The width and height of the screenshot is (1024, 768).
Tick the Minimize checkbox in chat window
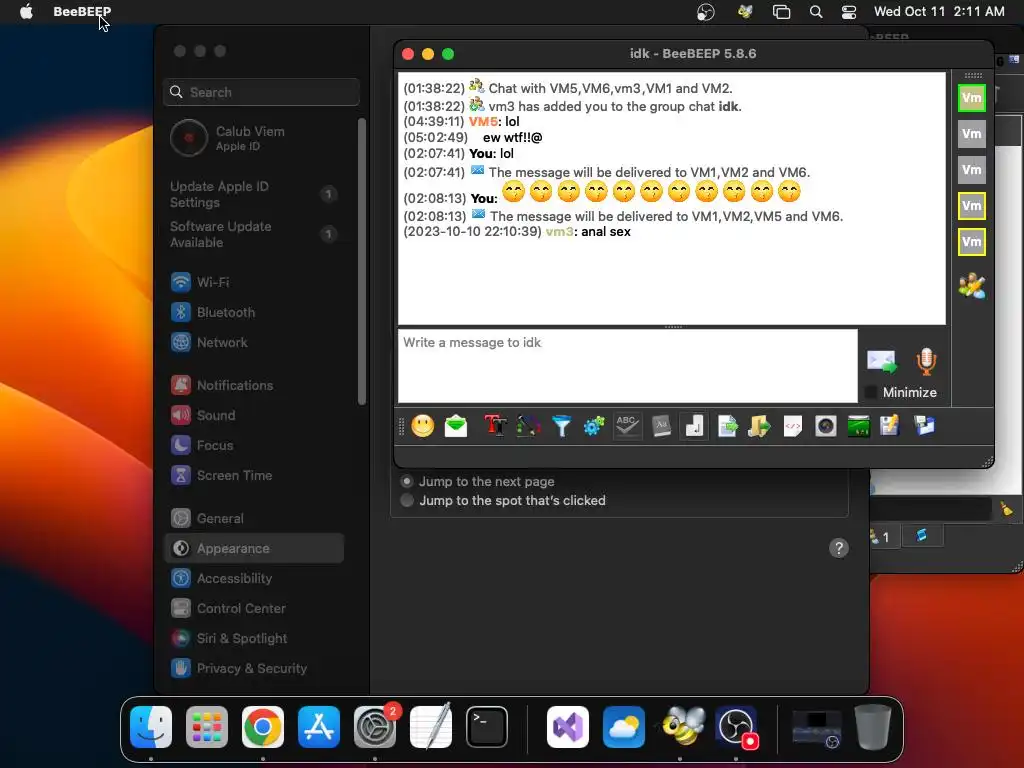pos(871,392)
